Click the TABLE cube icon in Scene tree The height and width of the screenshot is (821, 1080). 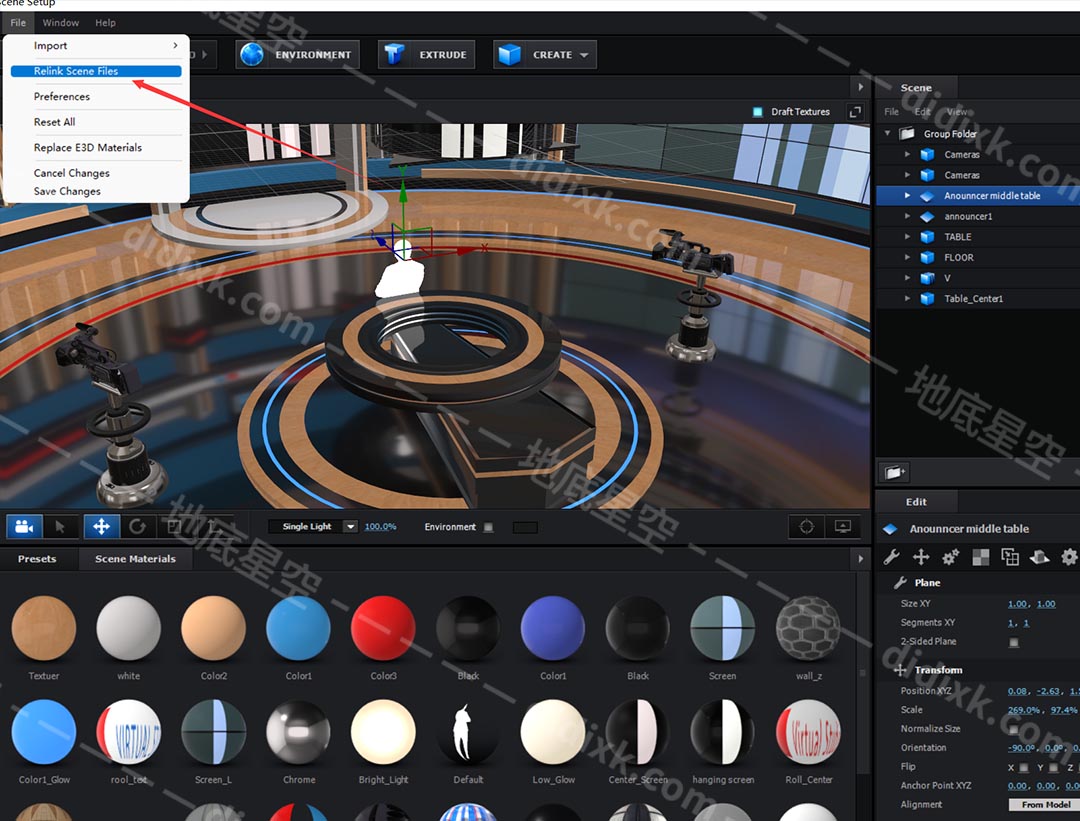pos(928,237)
